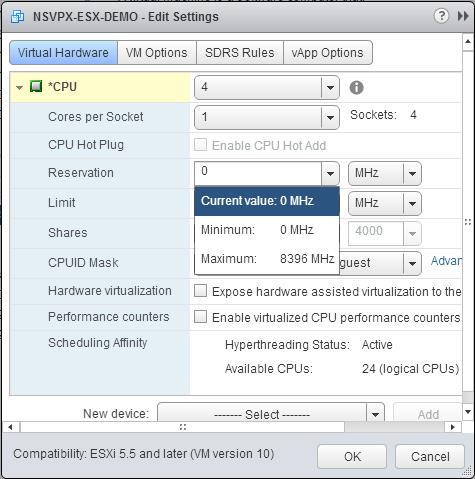Click the horizontal scrollbar left arrow
This screenshot has height=479, width=475.
click(x=10, y=427)
